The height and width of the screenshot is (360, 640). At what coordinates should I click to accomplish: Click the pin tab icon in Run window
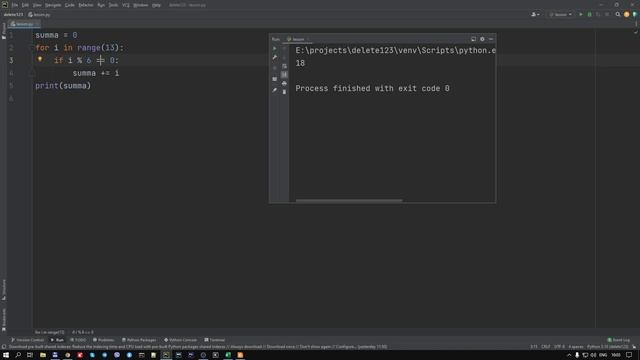pyautogui.click(x=275, y=90)
